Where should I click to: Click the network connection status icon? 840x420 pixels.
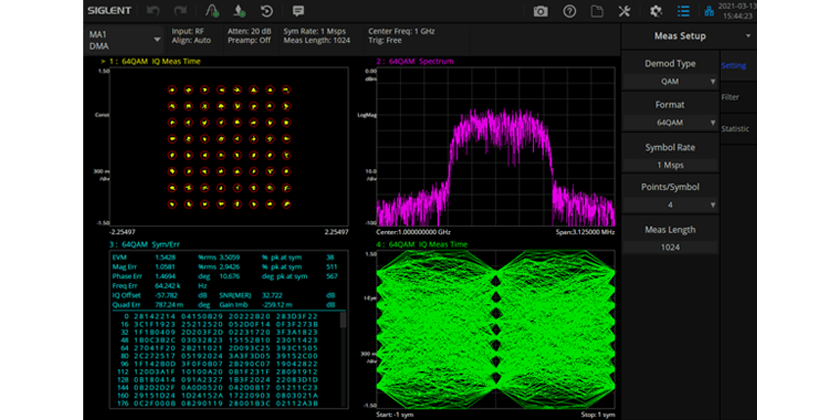pos(711,11)
